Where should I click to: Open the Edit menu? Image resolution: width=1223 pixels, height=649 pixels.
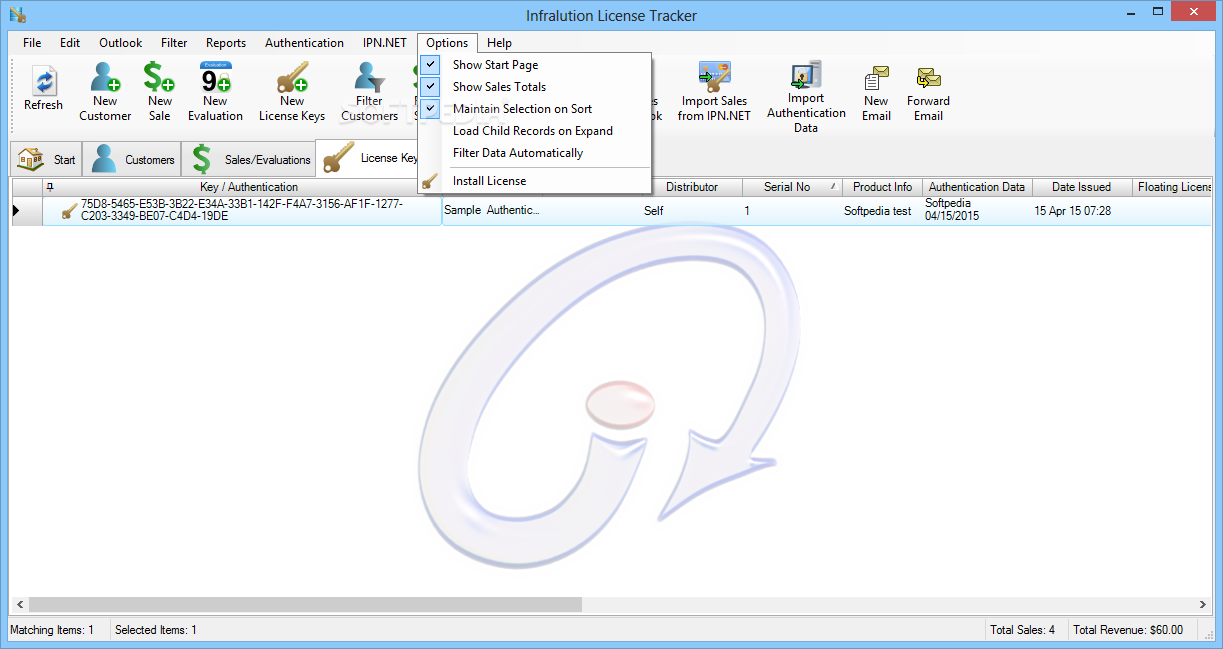pos(70,43)
